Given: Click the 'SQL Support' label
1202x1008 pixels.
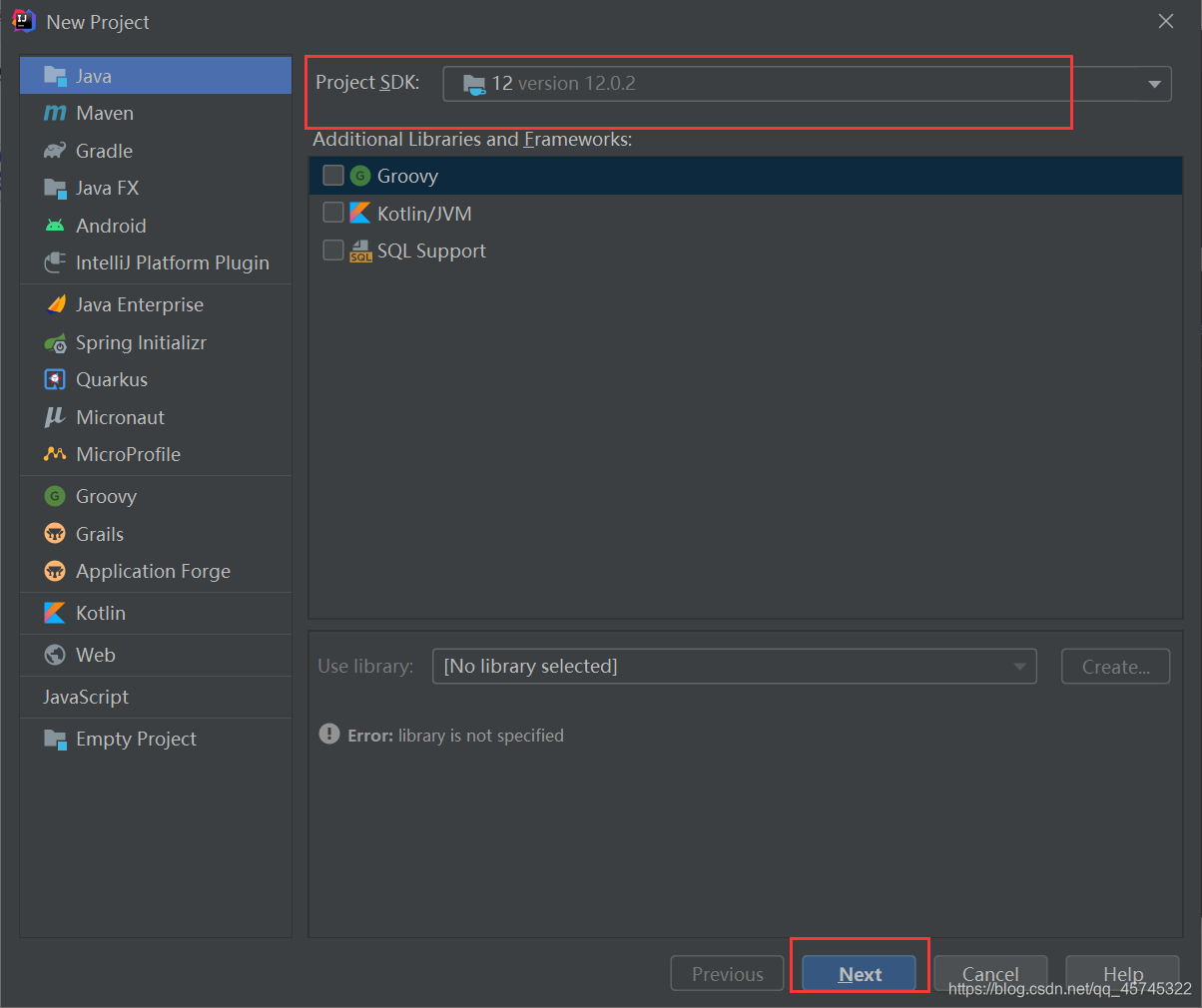Looking at the screenshot, I should (431, 251).
